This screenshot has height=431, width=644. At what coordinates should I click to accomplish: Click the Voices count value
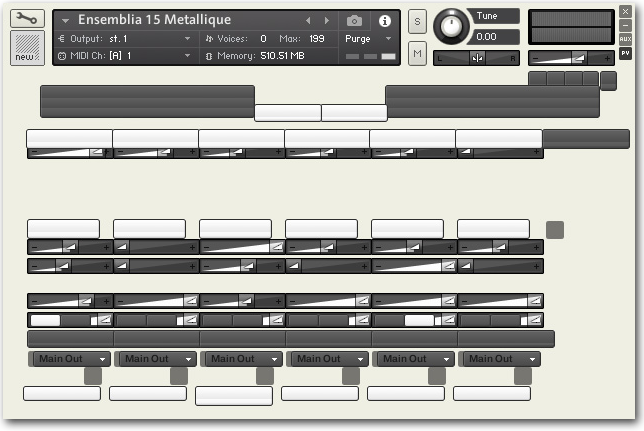[x=263, y=39]
